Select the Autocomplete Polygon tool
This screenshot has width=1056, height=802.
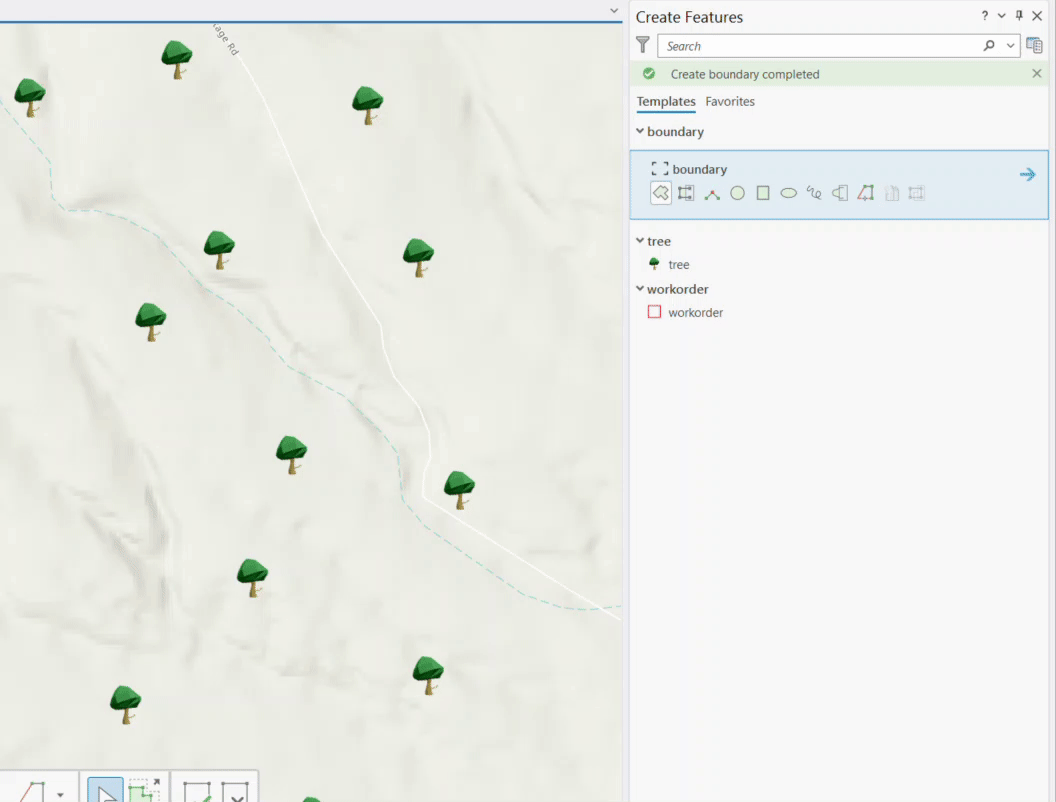click(686, 193)
